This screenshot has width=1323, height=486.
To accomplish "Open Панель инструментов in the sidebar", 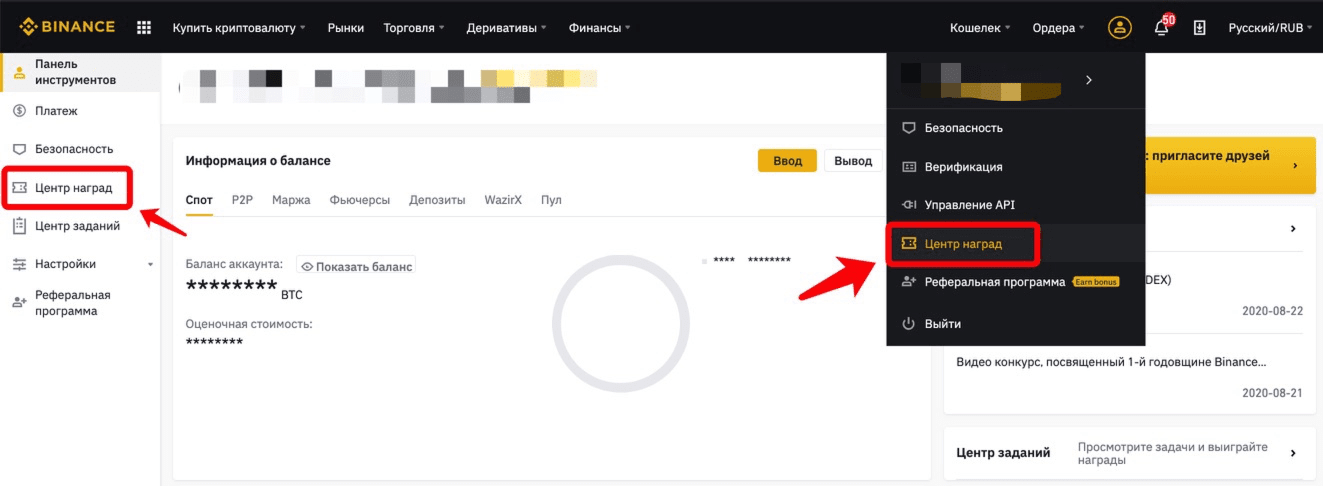I will (80, 72).
